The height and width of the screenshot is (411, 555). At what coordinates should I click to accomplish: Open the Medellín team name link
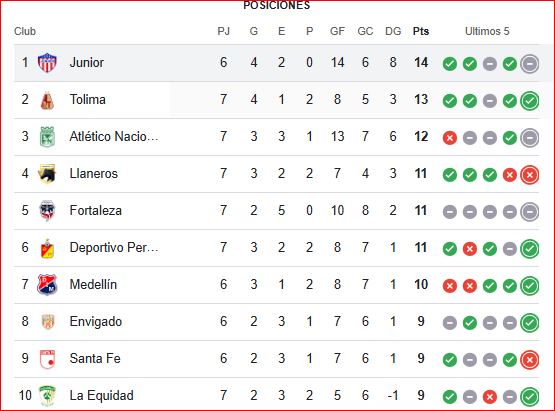(93, 284)
